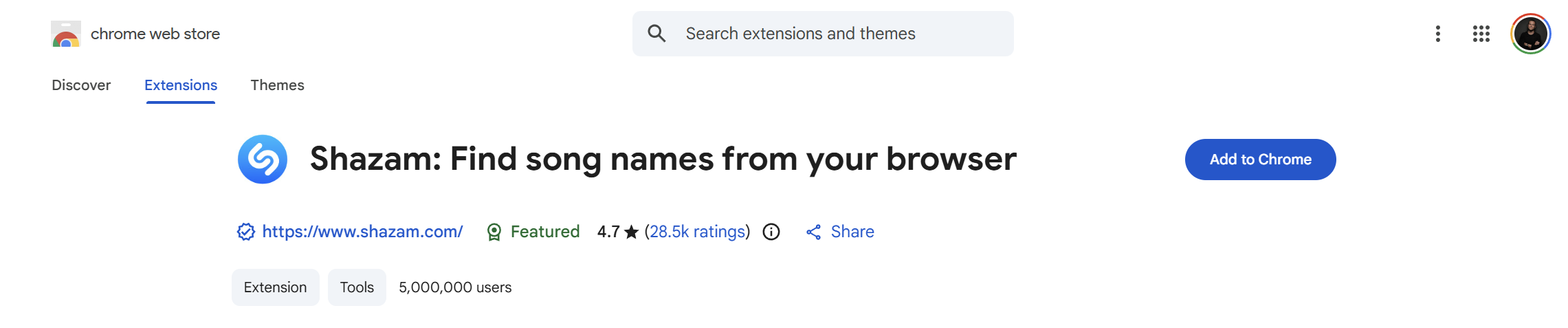Click the verified publisher badge icon

(x=245, y=232)
